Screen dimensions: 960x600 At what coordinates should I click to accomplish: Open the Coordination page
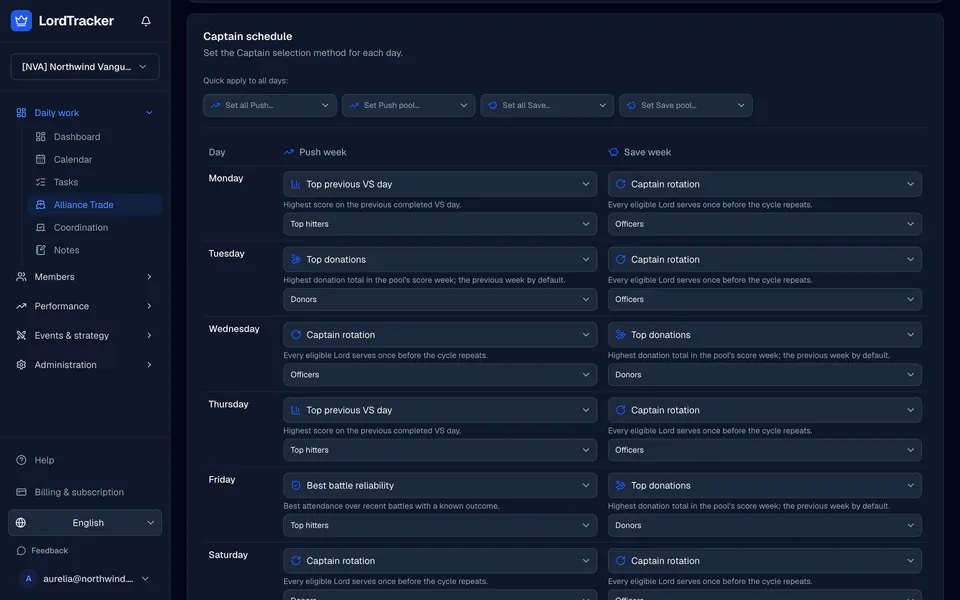95,227
